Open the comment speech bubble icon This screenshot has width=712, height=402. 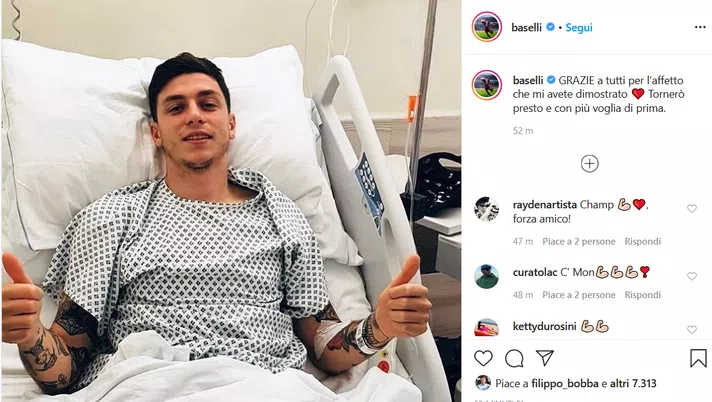click(x=514, y=358)
